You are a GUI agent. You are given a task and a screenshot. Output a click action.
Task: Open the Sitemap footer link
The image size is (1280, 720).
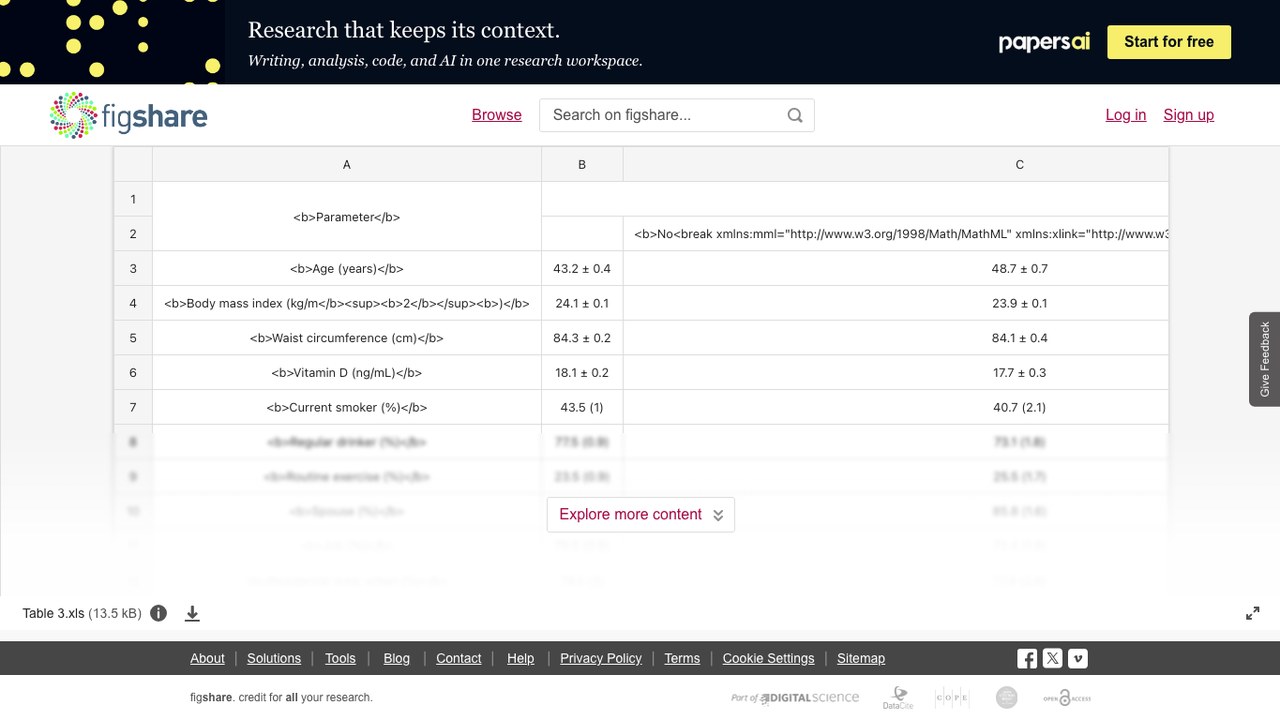[861, 658]
